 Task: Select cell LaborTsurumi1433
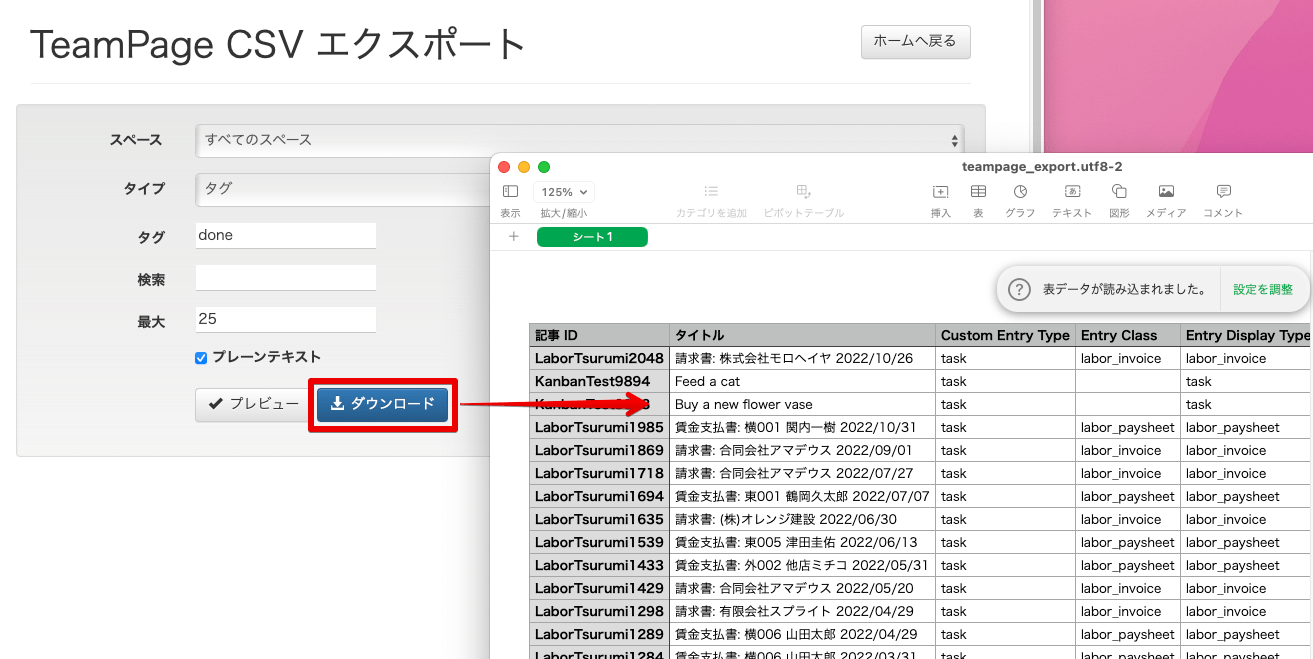(599, 565)
